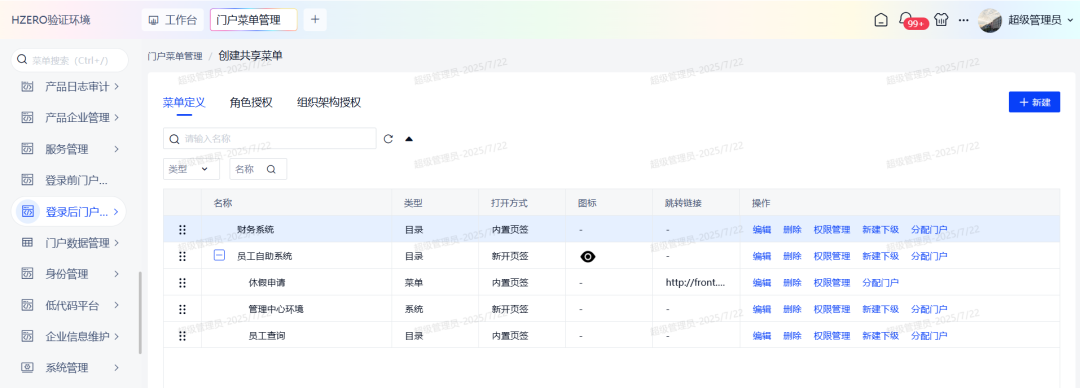Click drag handle of 财务系统 row

[183, 229]
